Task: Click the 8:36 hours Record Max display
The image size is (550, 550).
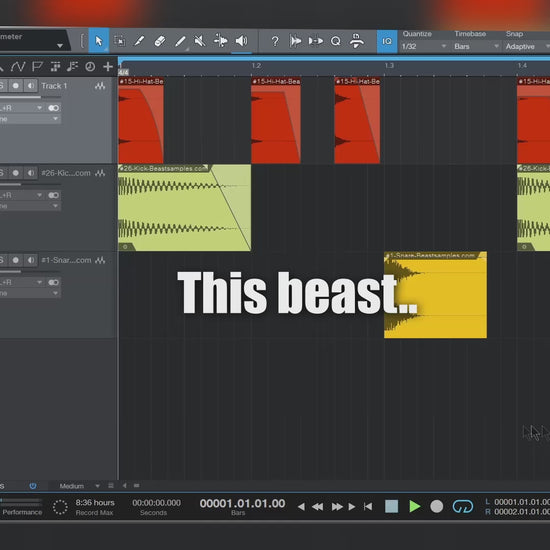Action: tap(95, 507)
